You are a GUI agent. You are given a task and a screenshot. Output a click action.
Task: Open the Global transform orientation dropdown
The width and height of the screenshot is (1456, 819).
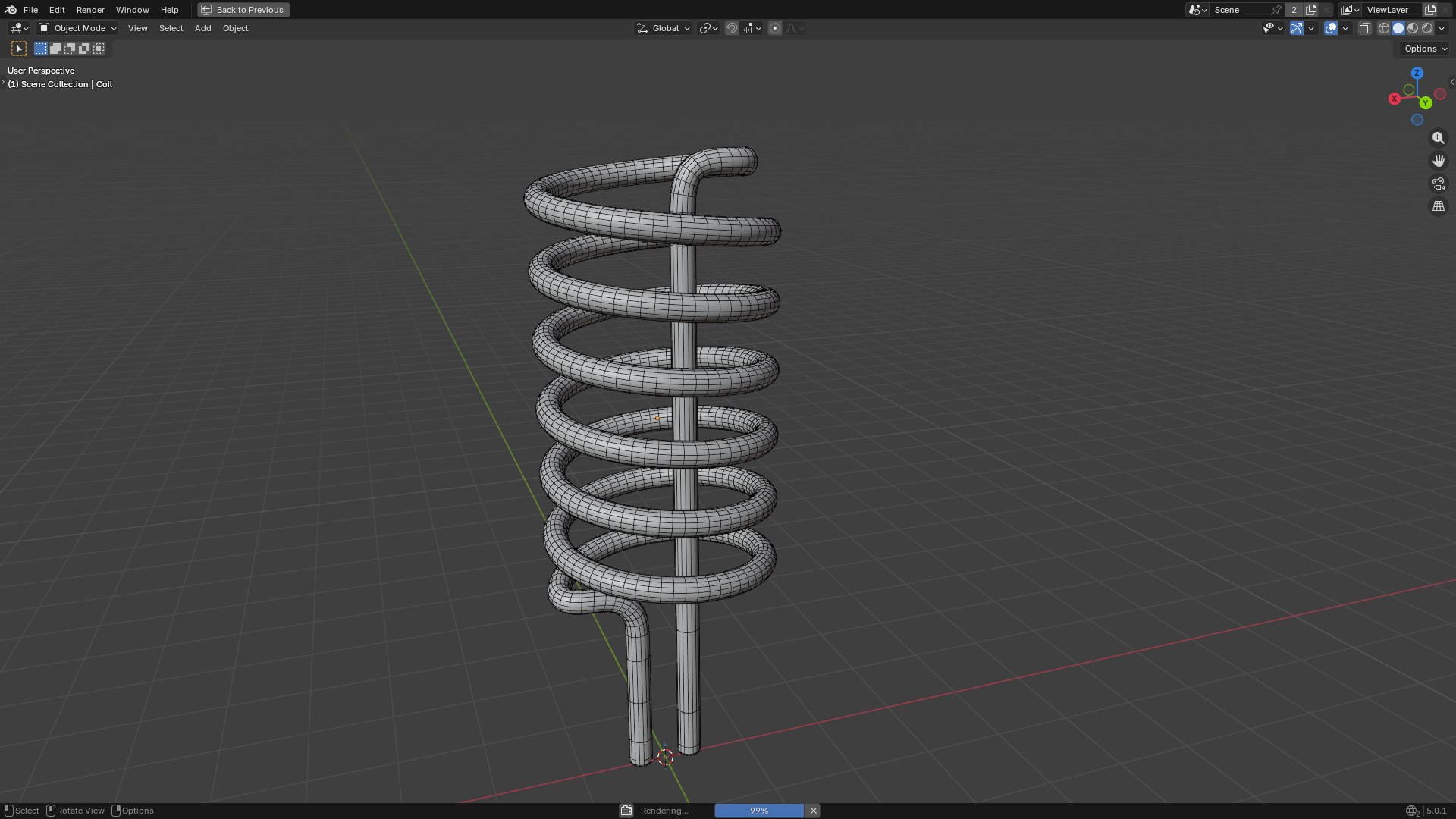(x=663, y=28)
